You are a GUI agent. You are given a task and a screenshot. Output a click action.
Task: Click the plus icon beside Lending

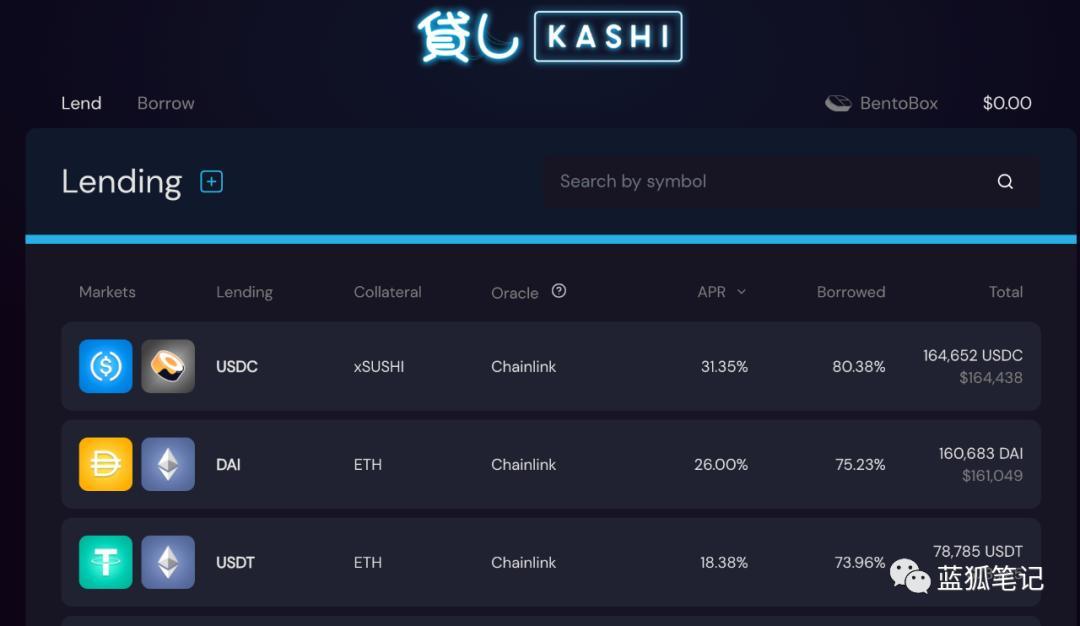click(211, 181)
